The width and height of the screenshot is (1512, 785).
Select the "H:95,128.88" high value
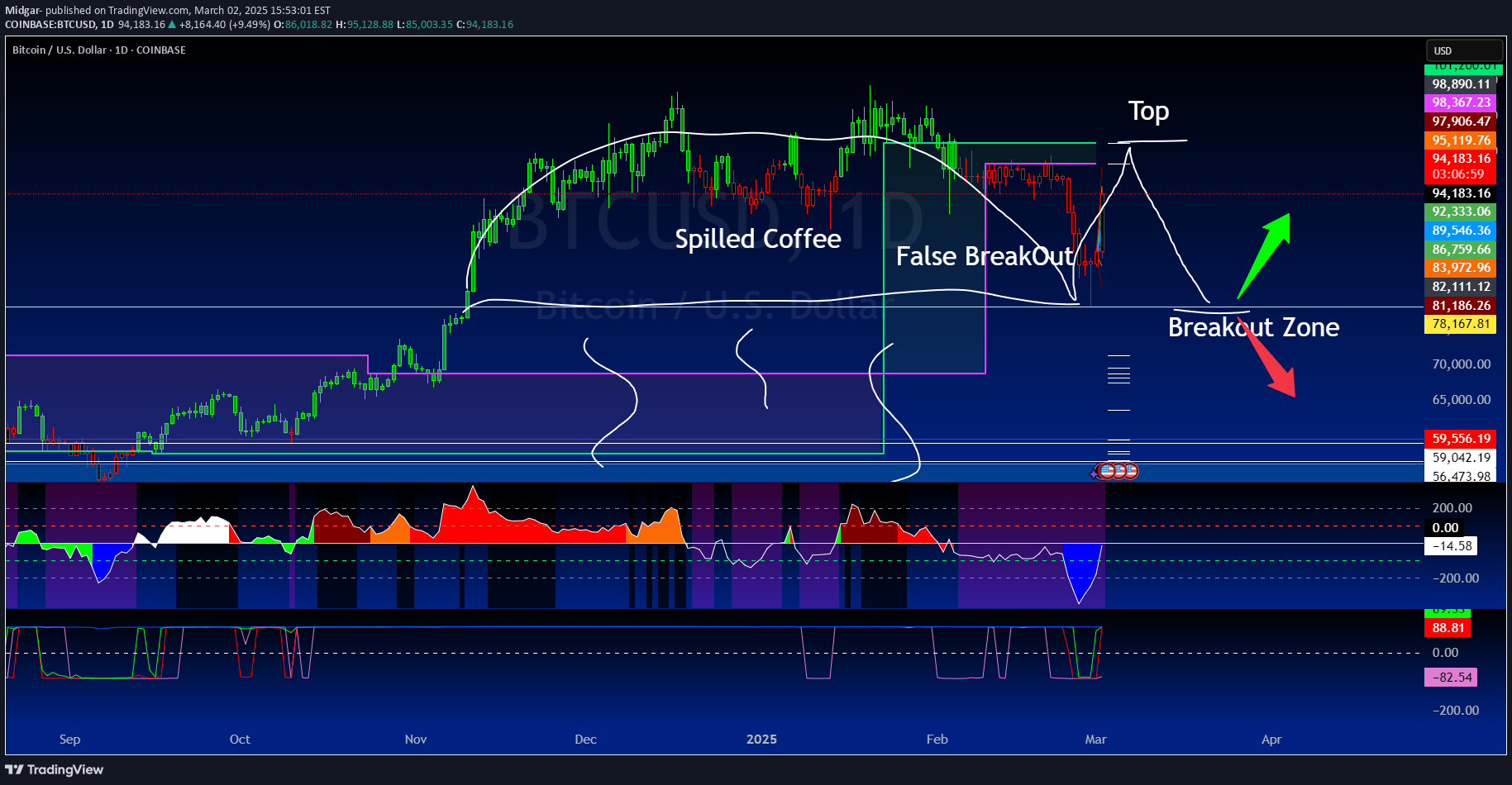[365, 25]
